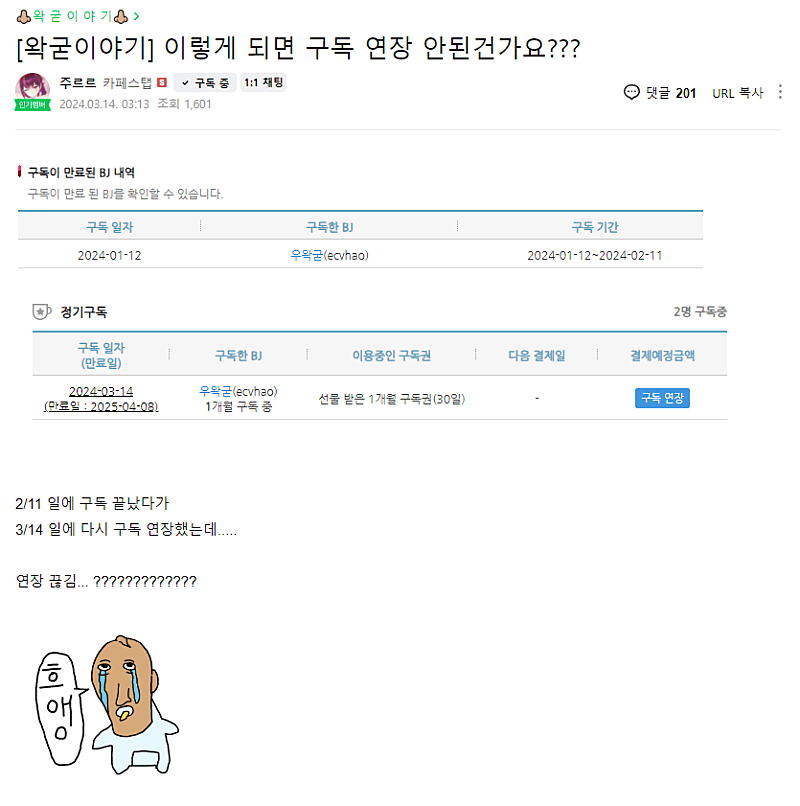Click 만료일 2025-04-08 expiry link
This screenshot has width=800, height=806.
[101, 406]
